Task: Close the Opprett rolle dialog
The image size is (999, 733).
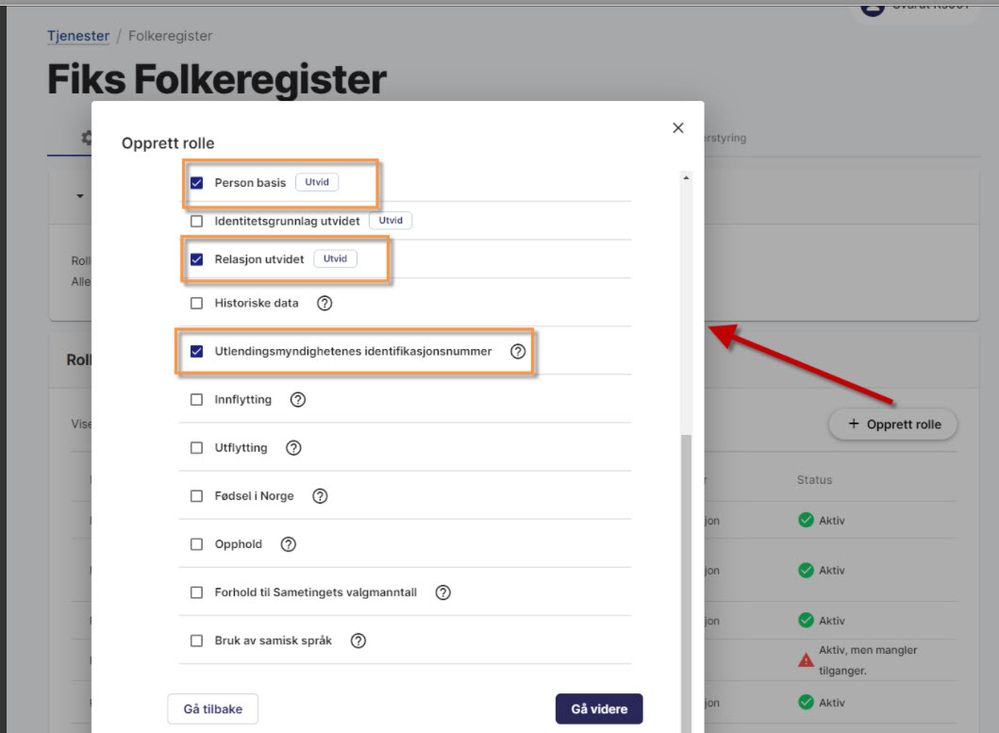Action: pos(678,128)
